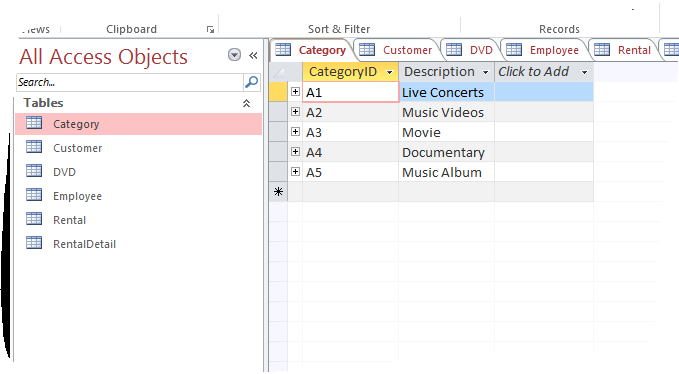Select the row selector for record A1
Image resolution: width=679 pixels, height=374 pixels.
coord(278,92)
